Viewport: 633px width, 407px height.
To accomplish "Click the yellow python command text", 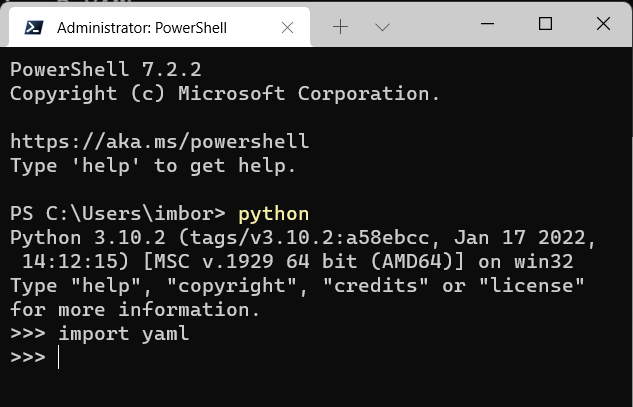I will point(273,213).
